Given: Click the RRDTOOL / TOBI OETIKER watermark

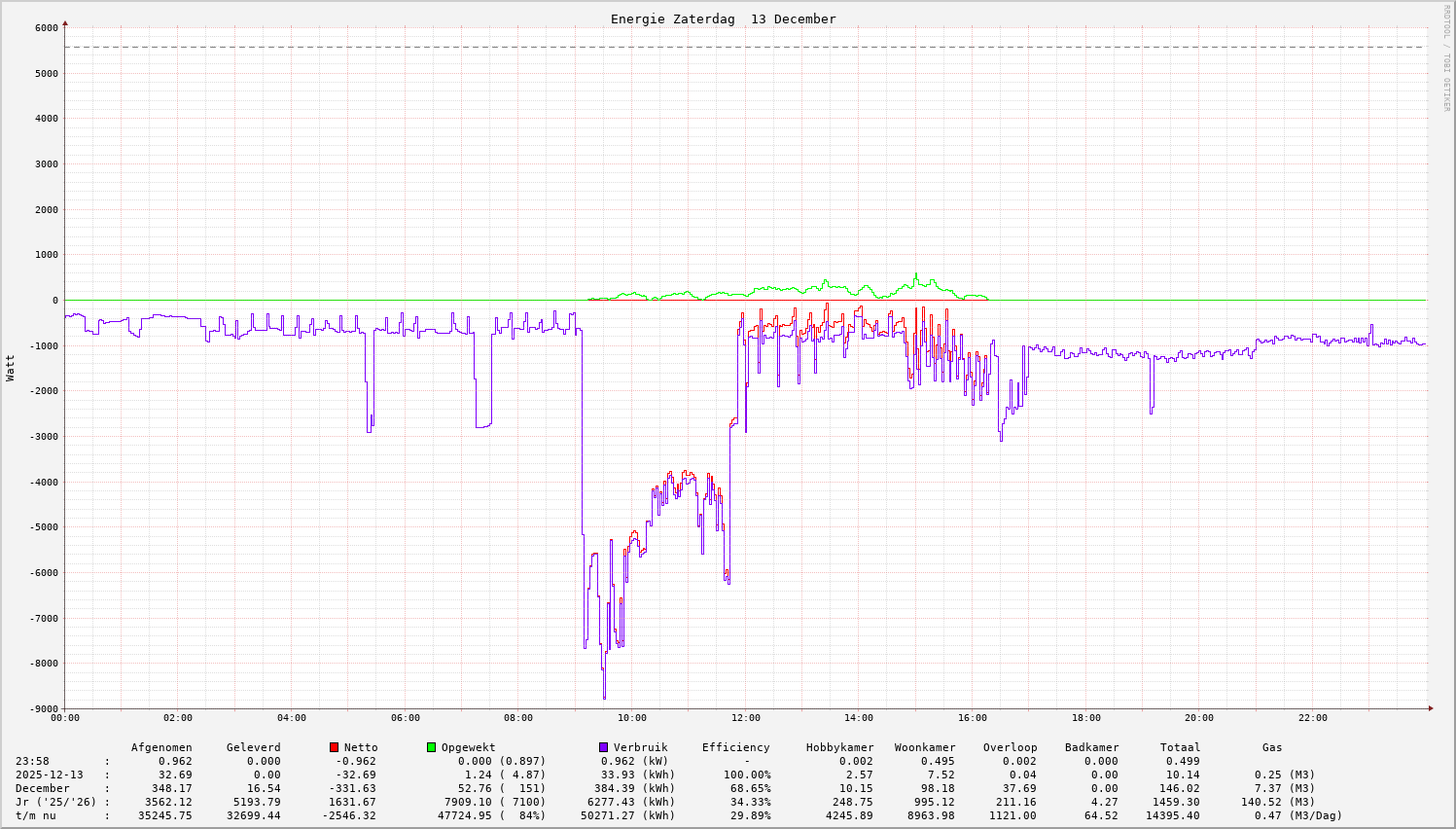Looking at the screenshot, I should coord(1446,57).
